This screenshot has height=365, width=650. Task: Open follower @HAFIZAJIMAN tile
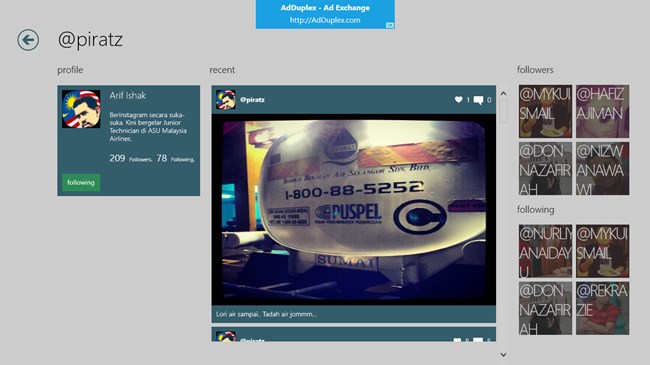click(602, 111)
